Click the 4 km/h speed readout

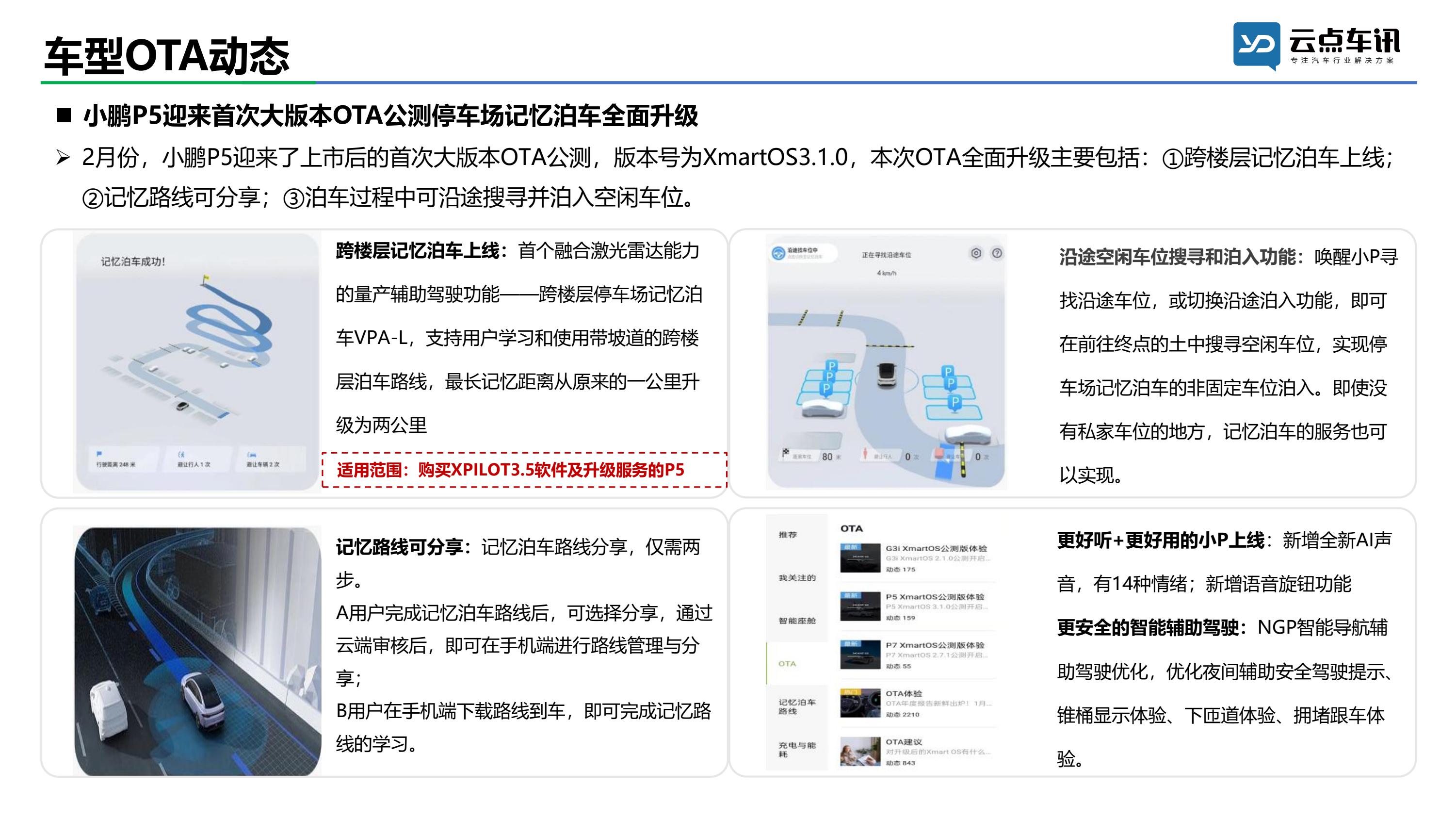[886, 273]
